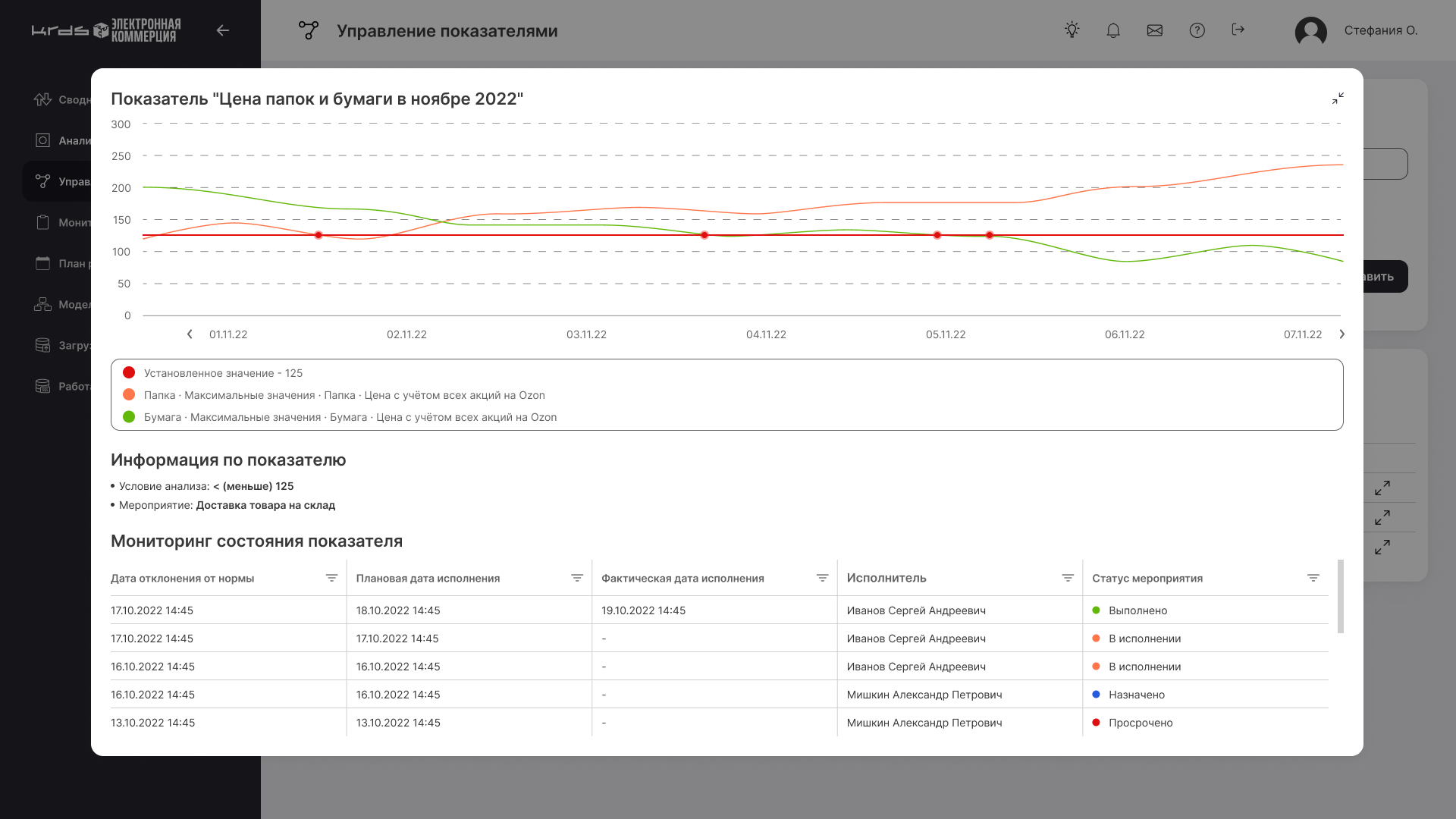Go to previous chart dates with left chevron
The height and width of the screenshot is (819, 1456).
click(190, 334)
